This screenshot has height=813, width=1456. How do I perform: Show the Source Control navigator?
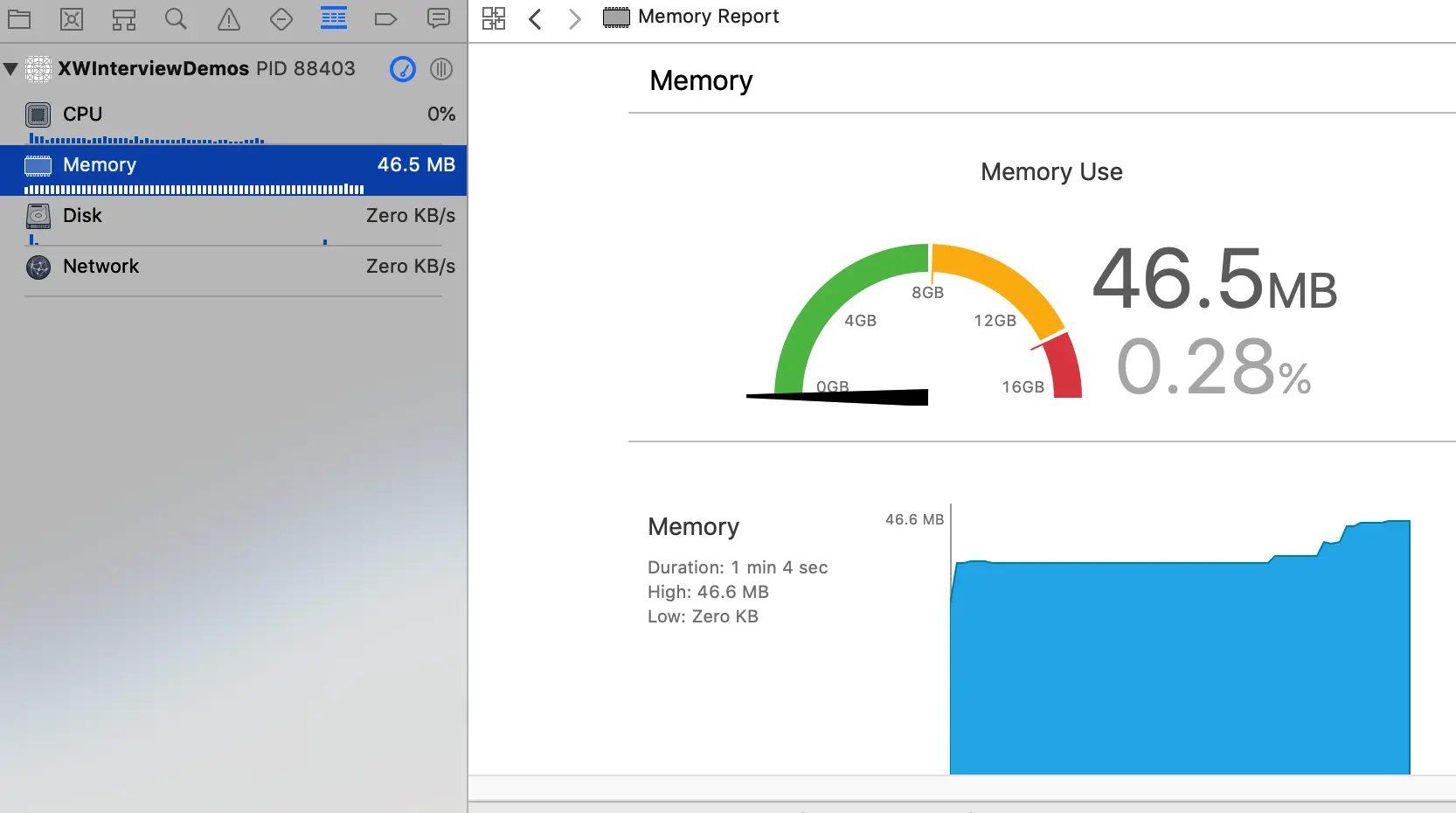72,18
